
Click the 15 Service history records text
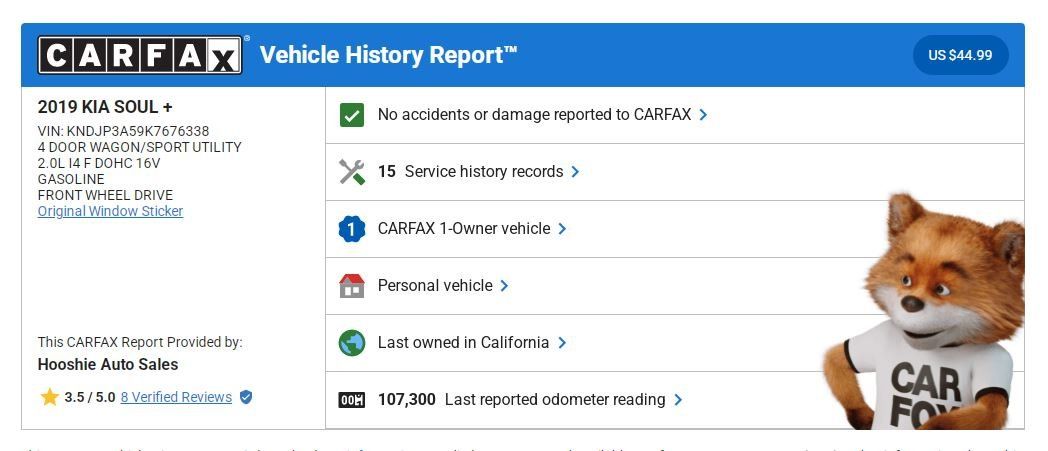point(471,172)
